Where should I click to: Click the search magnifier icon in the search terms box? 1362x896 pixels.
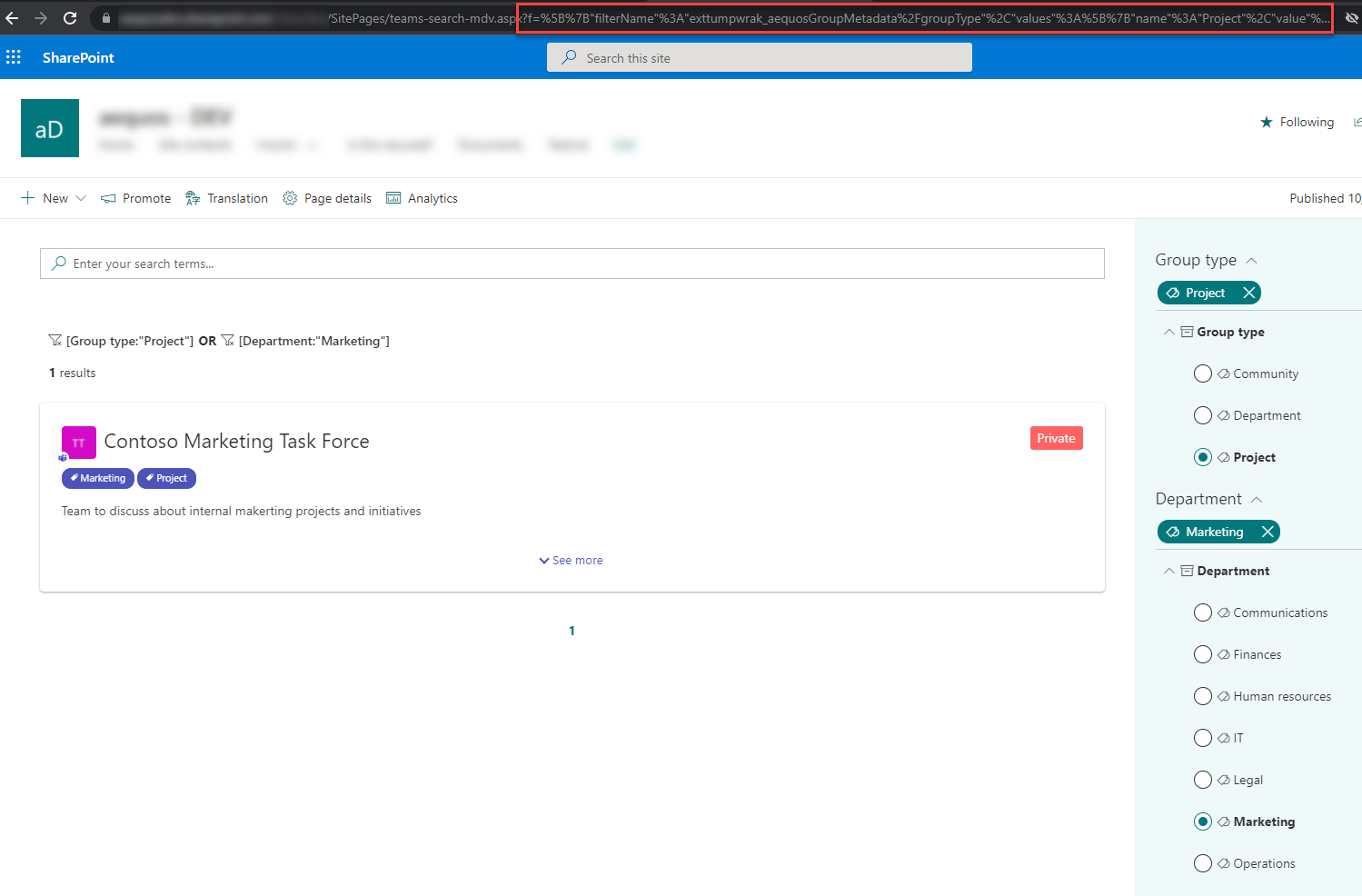pyautogui.click(x=59, y=264)
